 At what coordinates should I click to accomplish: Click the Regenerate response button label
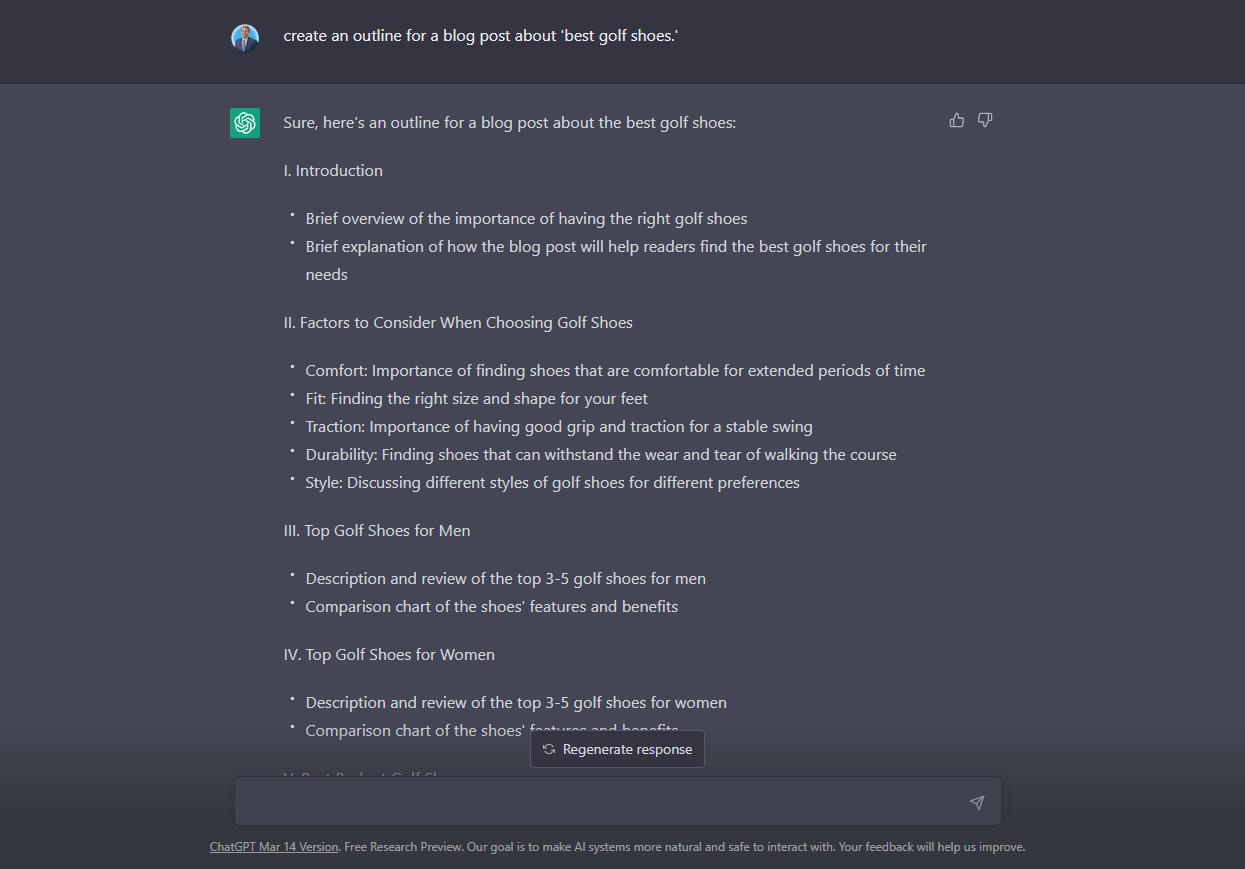(x=627, y=749)
